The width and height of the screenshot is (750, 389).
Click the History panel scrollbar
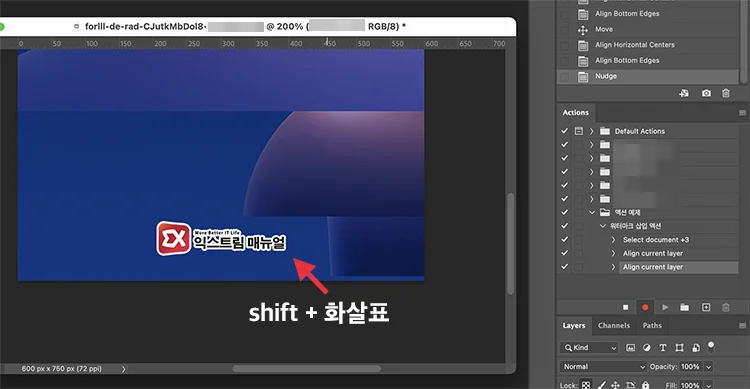pyautogui.click(x=743, y=41)
